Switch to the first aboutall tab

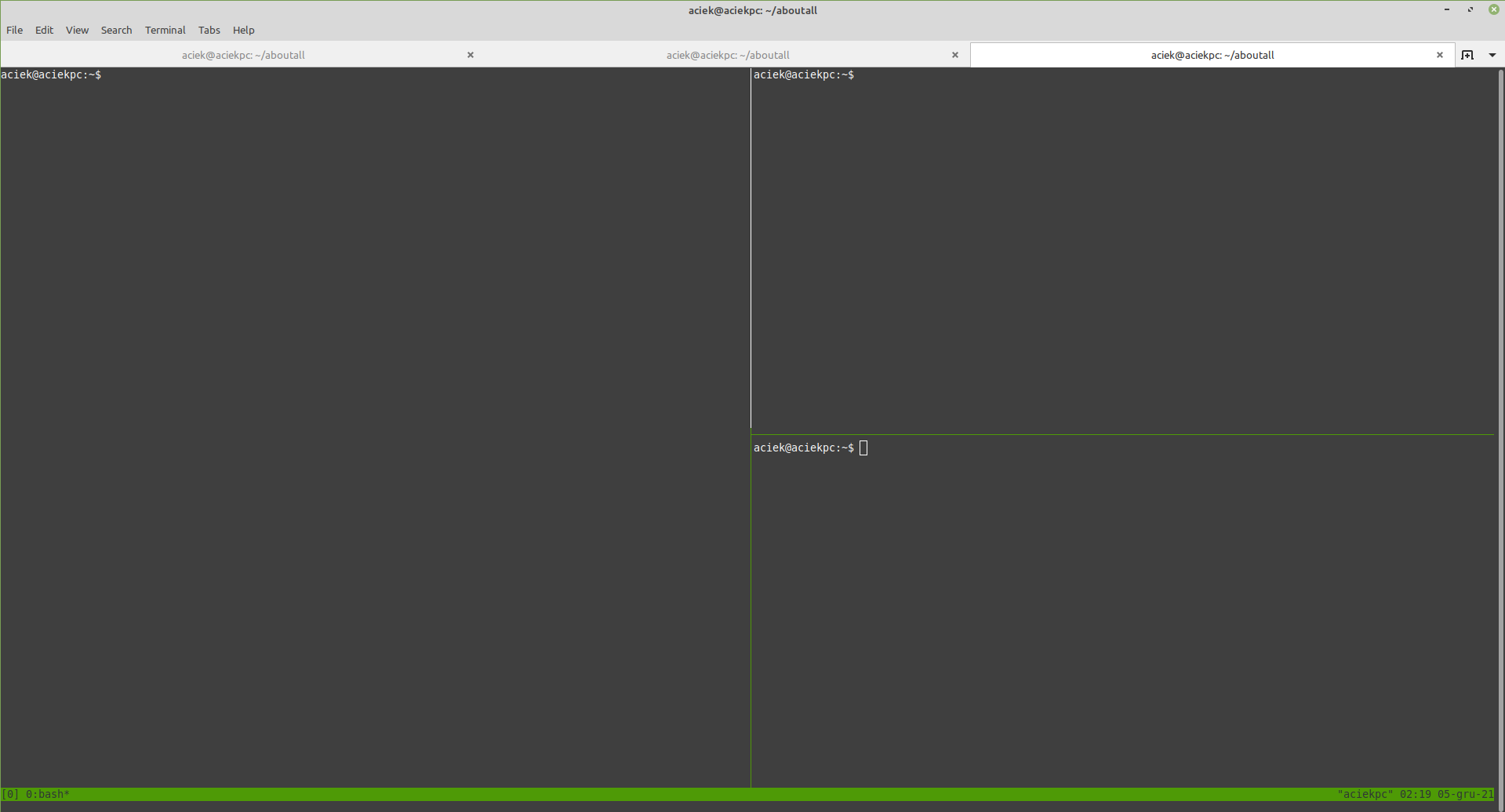243,55
